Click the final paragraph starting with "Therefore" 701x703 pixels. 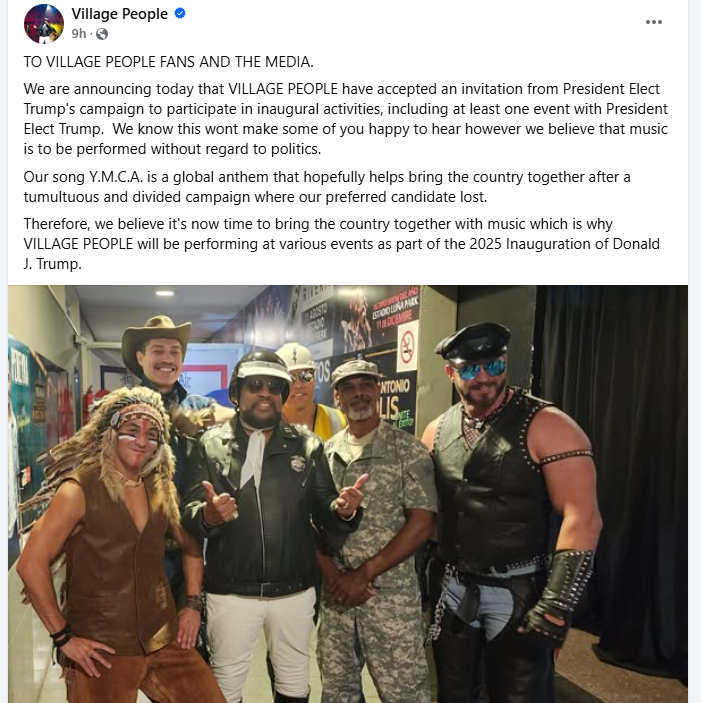click(342, 244)
